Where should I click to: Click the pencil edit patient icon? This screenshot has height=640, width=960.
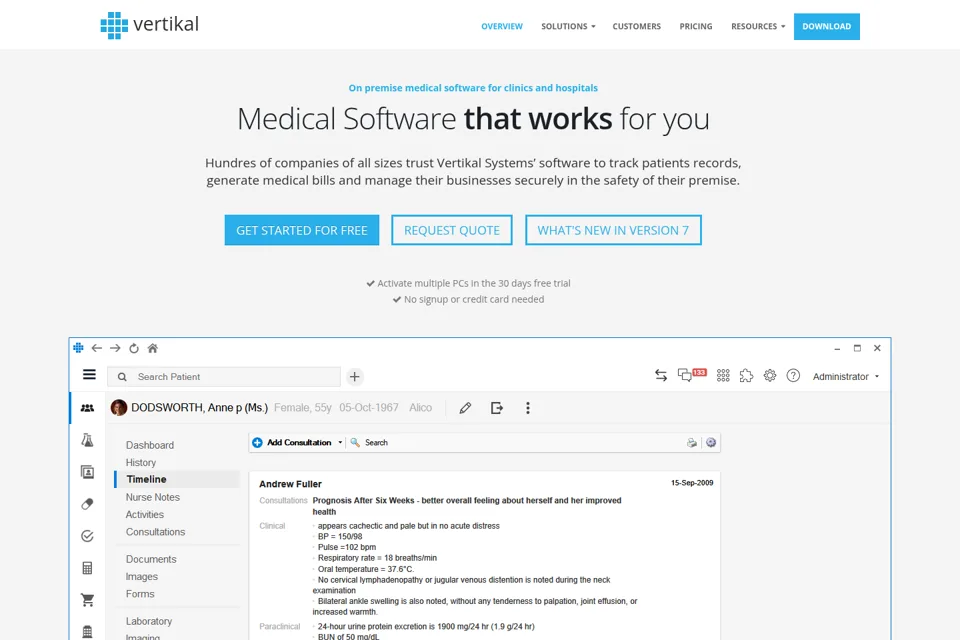point(465,408)
